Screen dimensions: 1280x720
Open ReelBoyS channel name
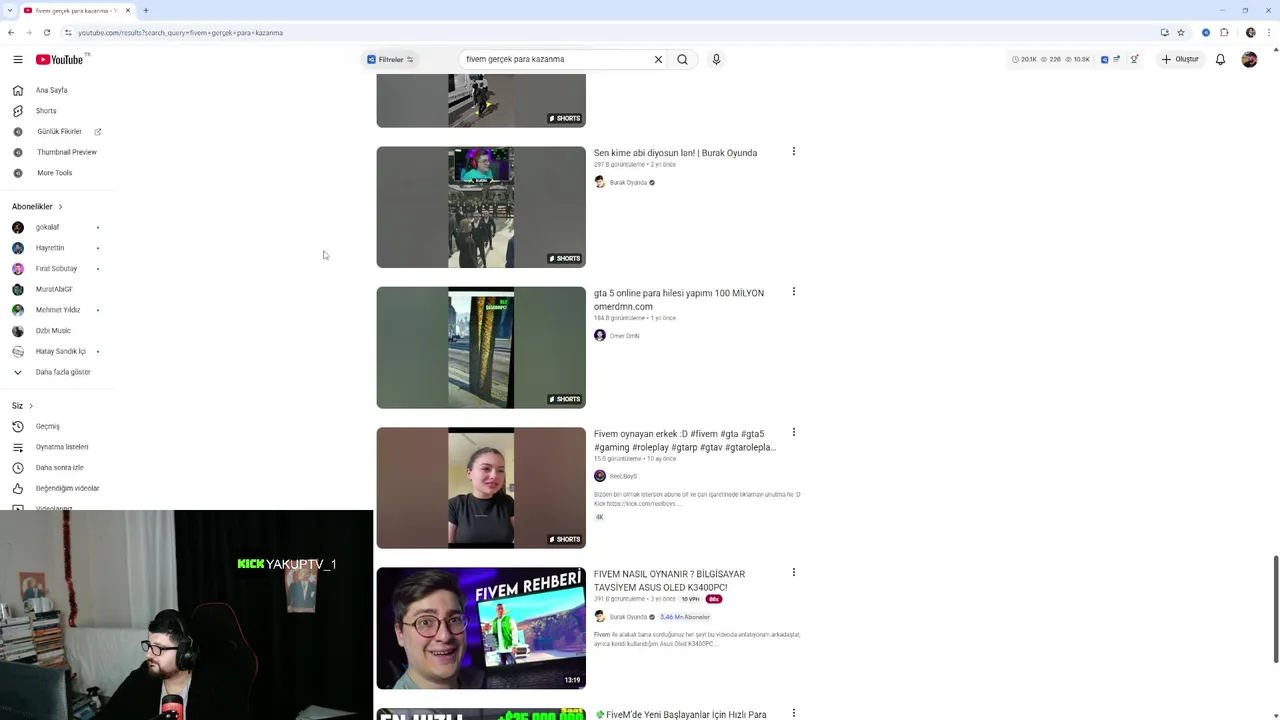tap(623, 477)
